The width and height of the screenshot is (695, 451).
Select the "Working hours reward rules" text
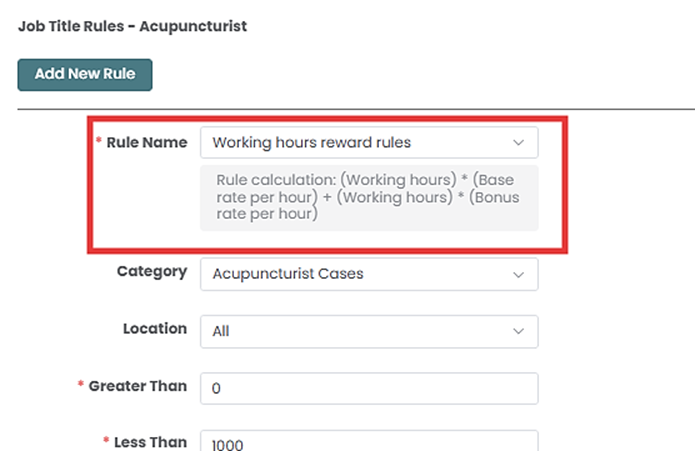click(x=312, y=143)
